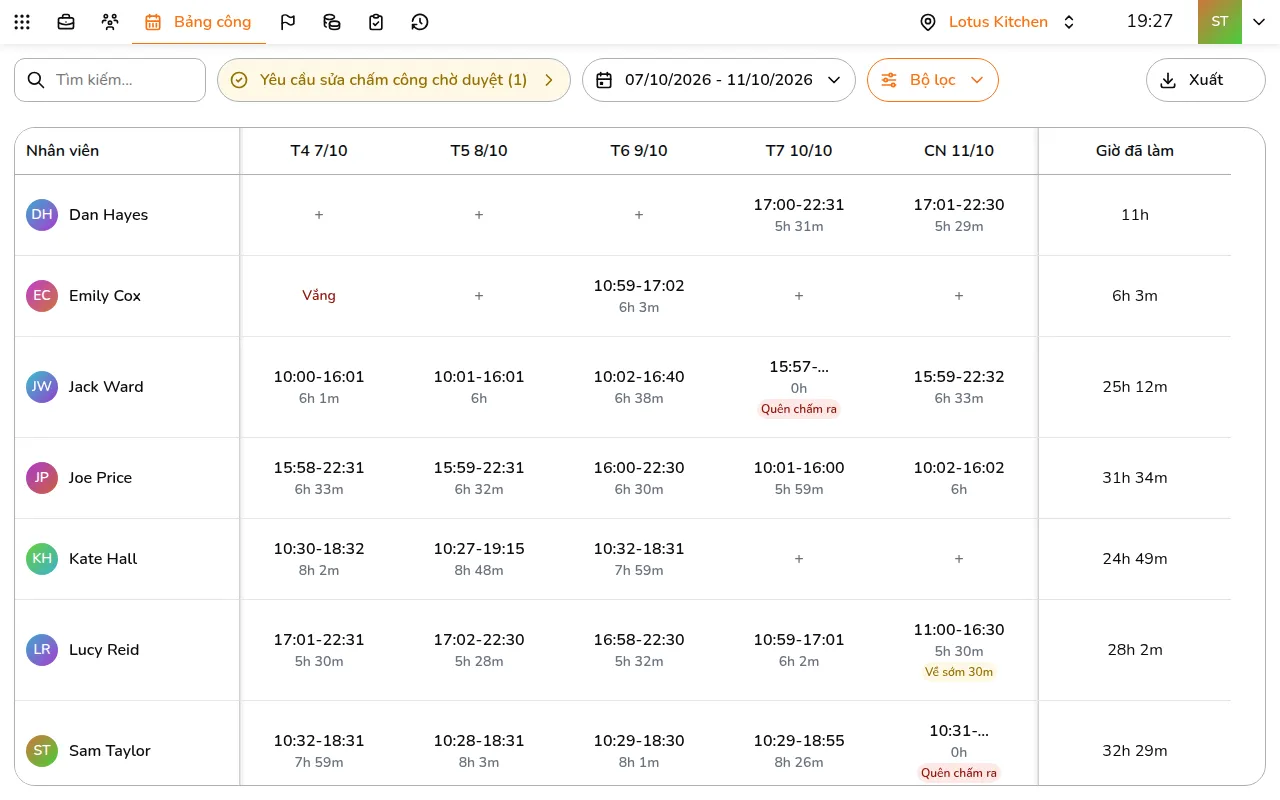
Task: Open the clipboard checklist section
Action: [x=376, y=22]
